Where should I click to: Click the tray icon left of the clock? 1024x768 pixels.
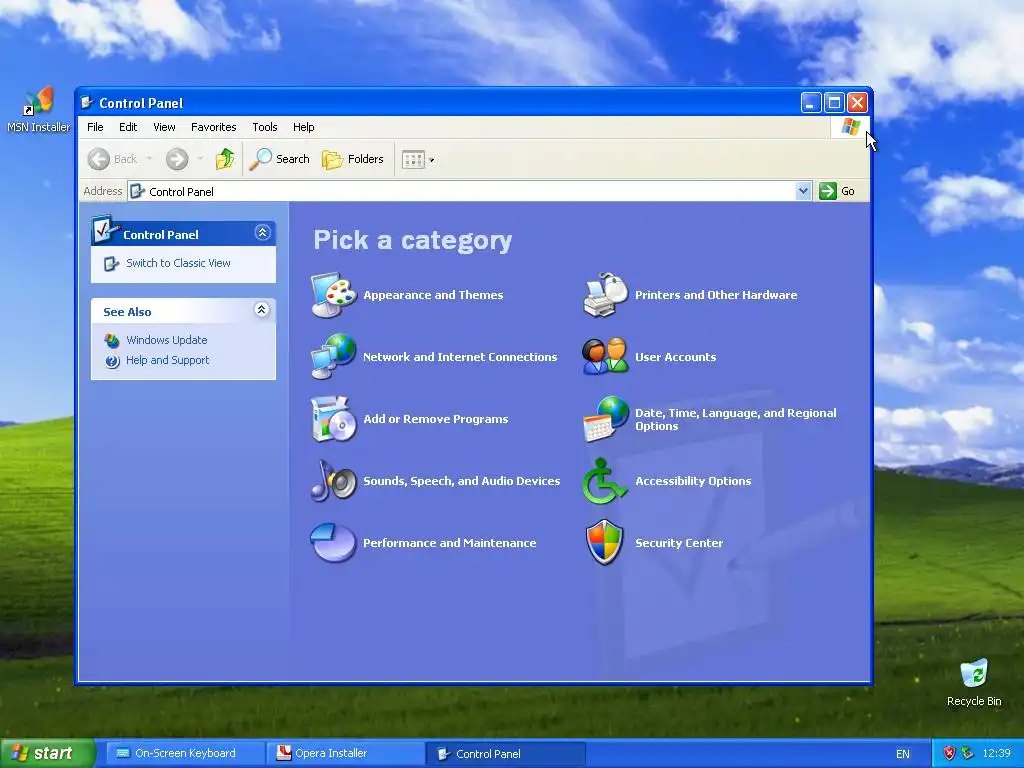tap(968, 753)
